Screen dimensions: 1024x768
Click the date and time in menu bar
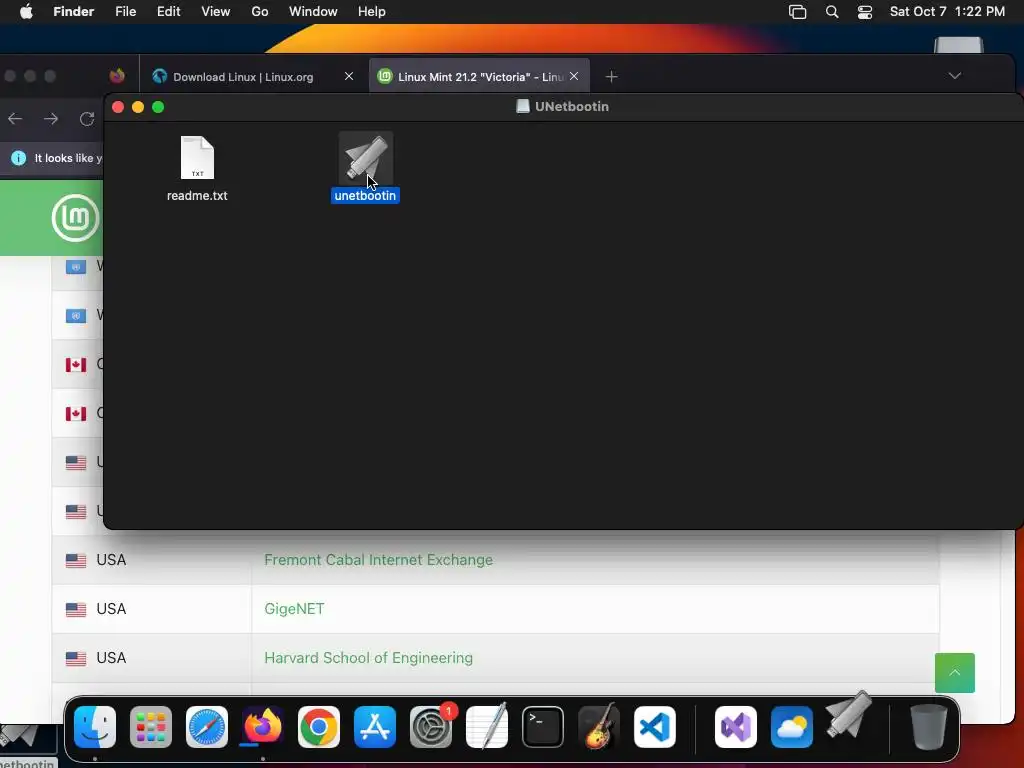(x=947, y=12)
